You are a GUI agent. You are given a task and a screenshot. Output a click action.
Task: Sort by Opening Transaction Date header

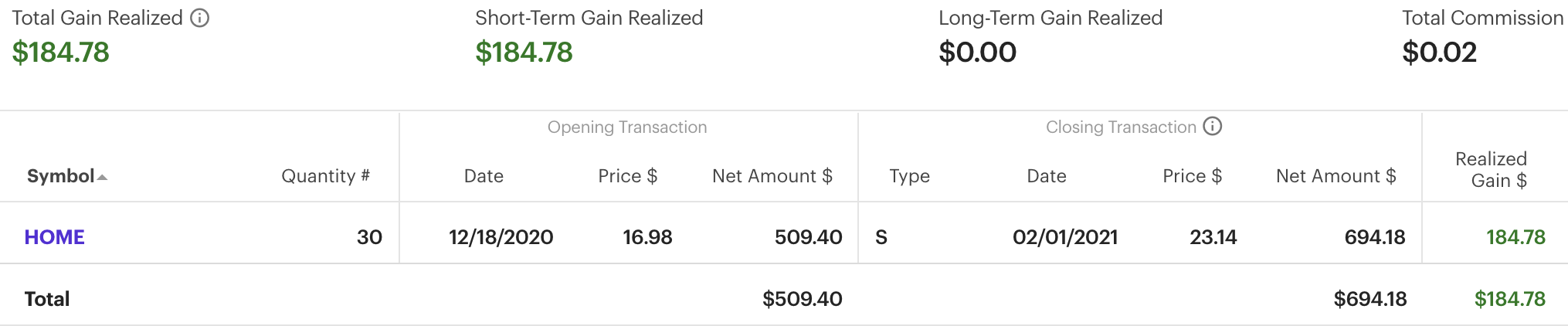[484, 176]
